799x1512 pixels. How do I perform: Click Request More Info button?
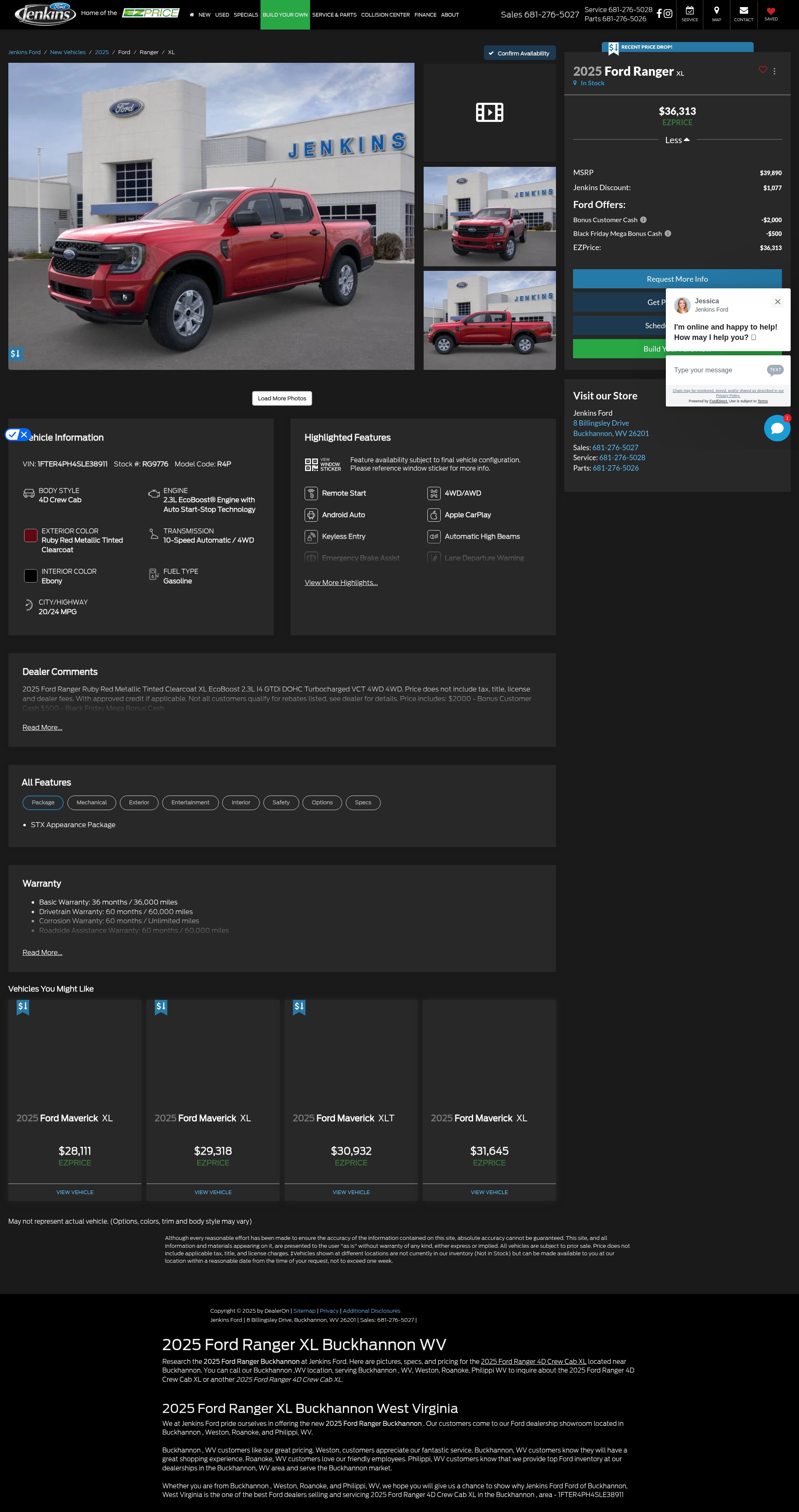(x=677, y=279)
